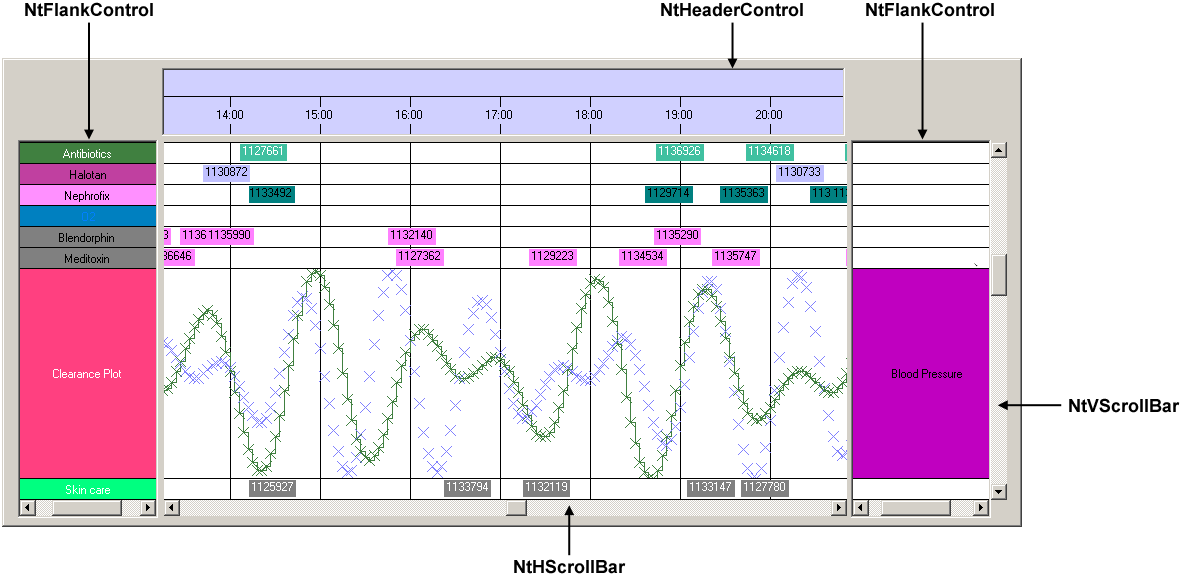Click right flank scrollbar's left arrow
1182x576 pixels.
pos(860,508)
